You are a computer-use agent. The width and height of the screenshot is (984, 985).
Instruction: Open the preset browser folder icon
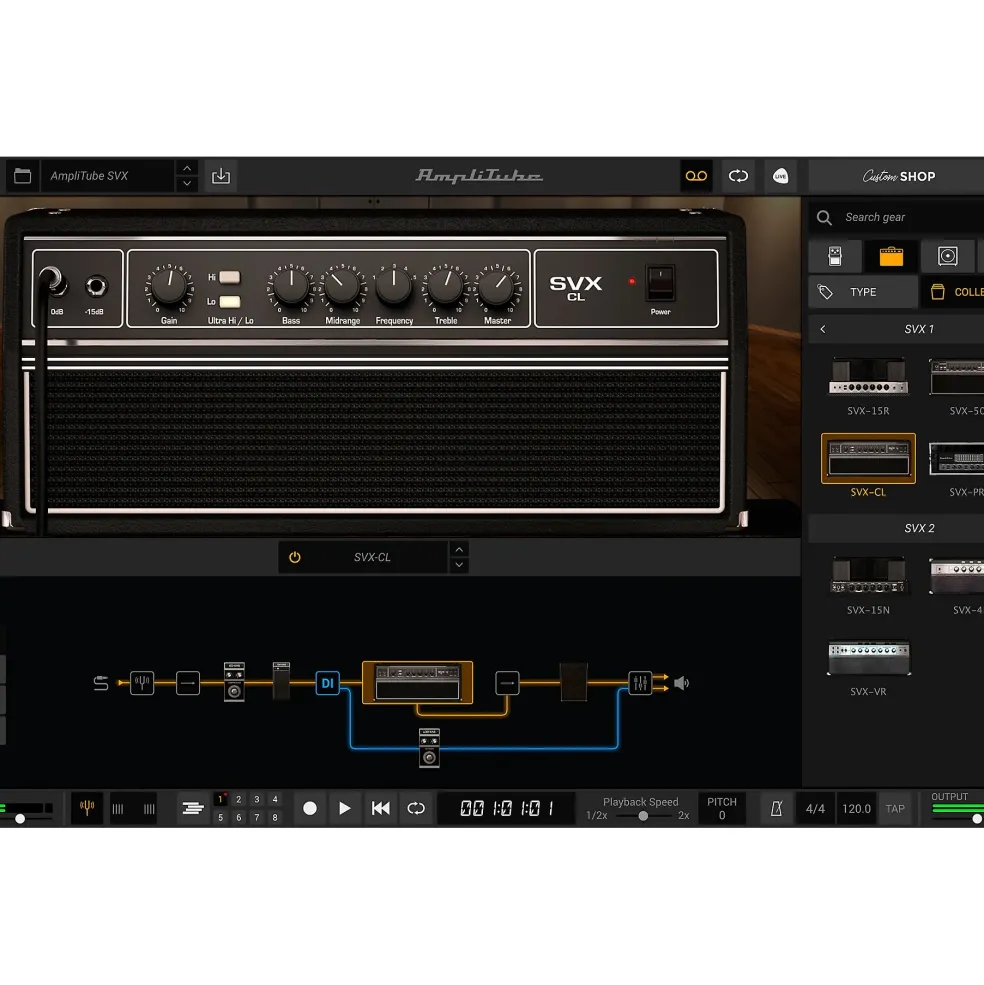click(x=23, y=176)
